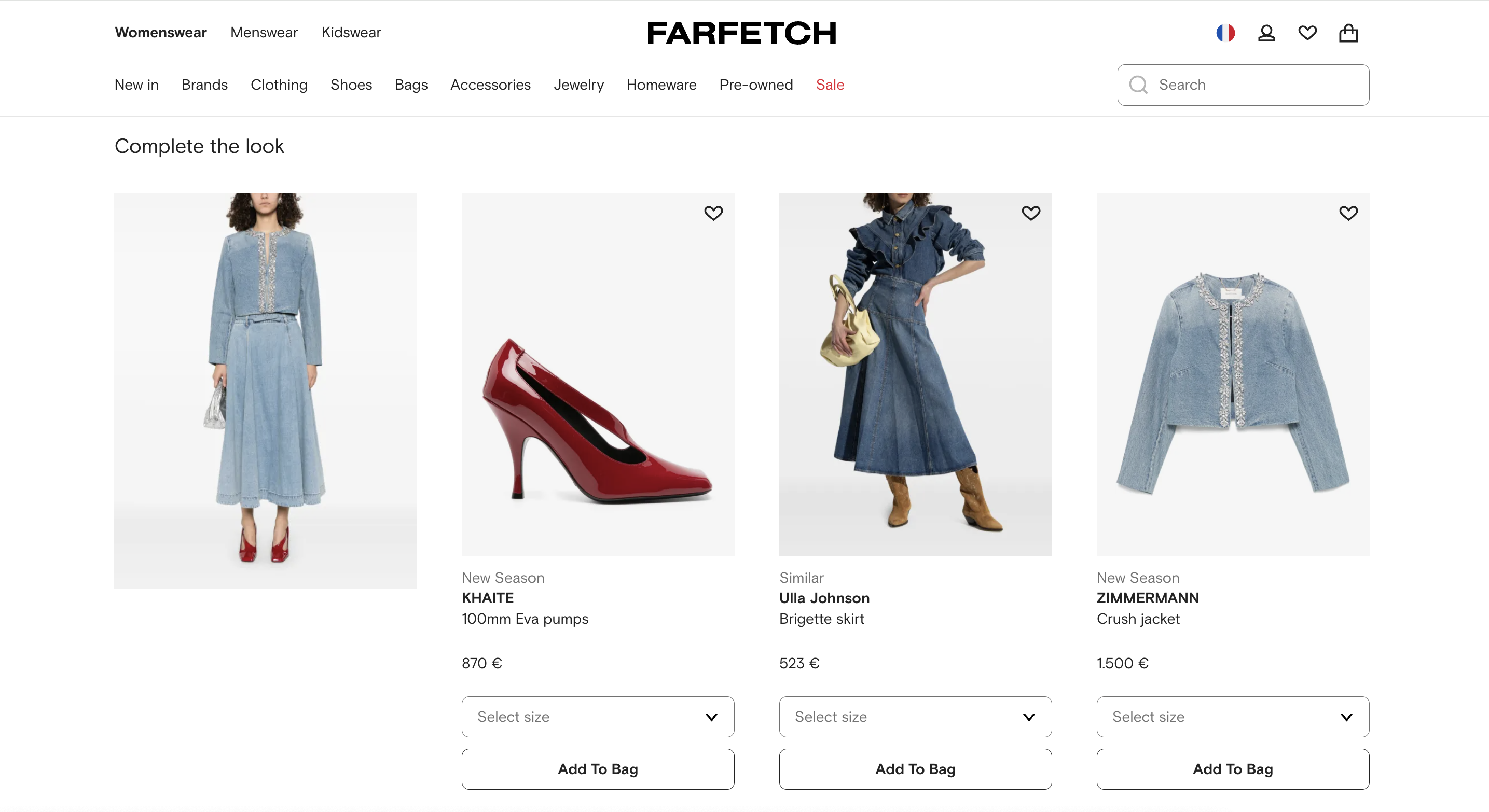1489x812 pixels.
Task: Save ZIMMERMANN Crush jacket to wishlist
Action: (x=1348, y=213)
